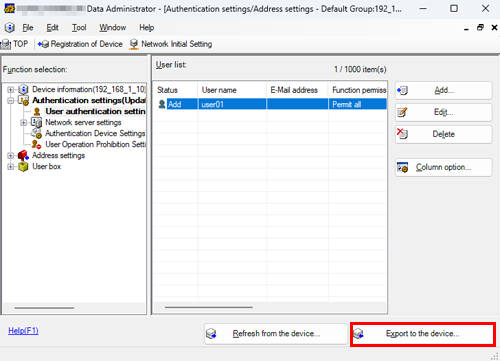Click the Export to the device button

(423, 334)
